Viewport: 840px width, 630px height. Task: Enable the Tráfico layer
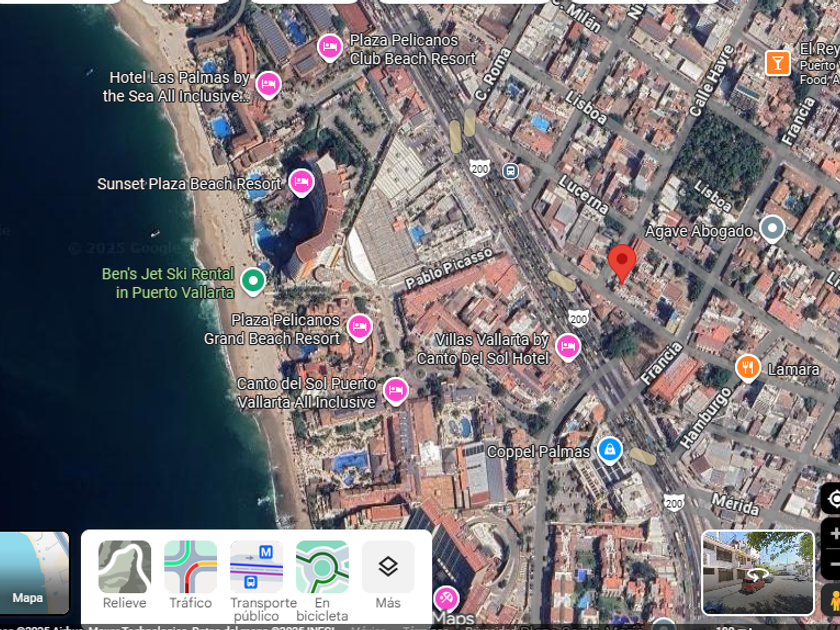point(190,567)
